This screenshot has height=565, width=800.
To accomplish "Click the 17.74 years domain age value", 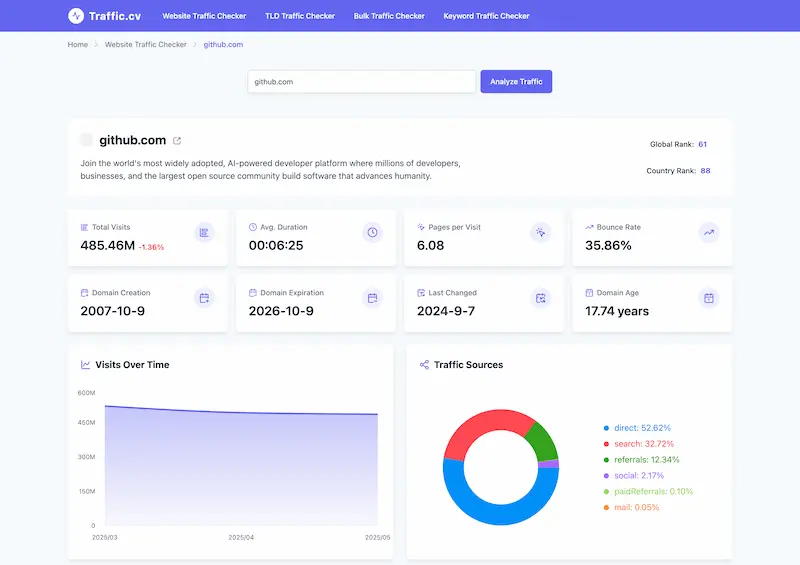I will [617, 311].
